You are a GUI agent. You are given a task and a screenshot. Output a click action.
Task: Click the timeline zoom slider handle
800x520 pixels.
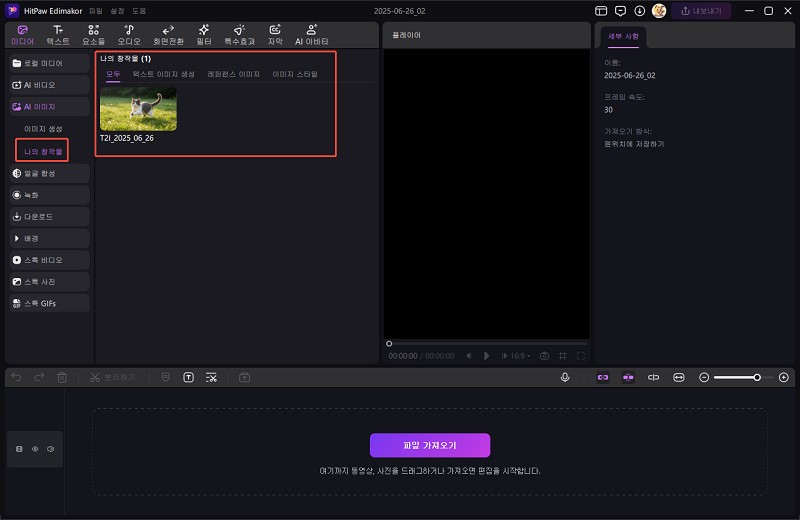[x=757, y=377]
